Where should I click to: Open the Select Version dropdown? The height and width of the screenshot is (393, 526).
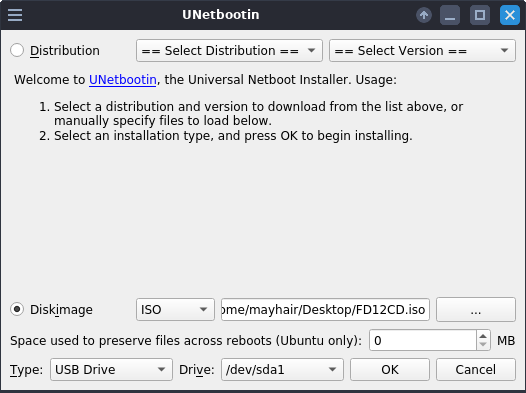click(x=422, y=51)
